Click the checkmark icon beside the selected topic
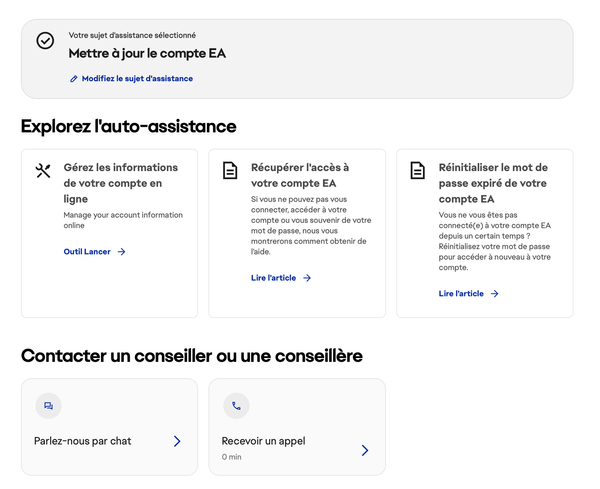600x489 pixels. coord(45,41)
